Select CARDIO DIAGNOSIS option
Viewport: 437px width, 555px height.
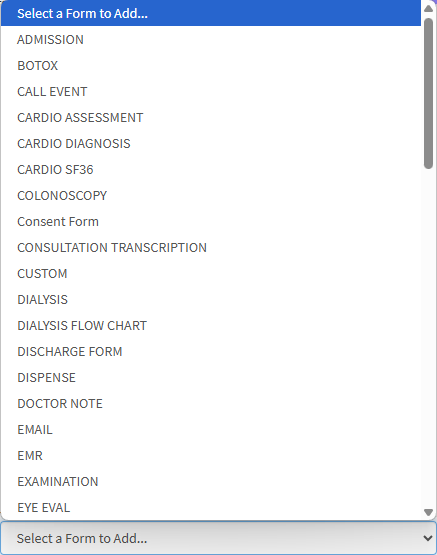coord(211,143)
